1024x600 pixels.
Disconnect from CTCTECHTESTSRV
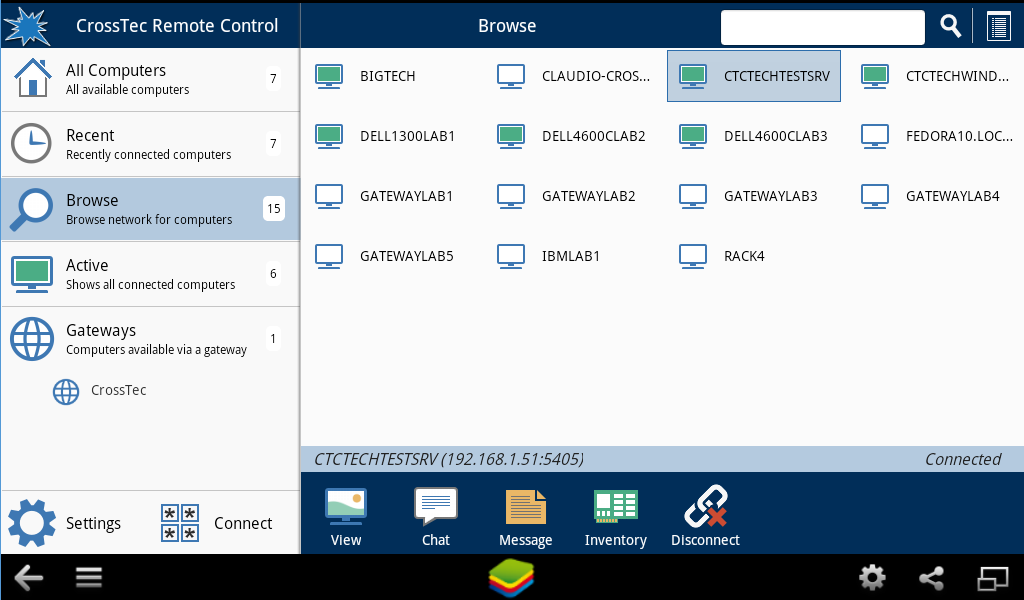pos(705,516)
